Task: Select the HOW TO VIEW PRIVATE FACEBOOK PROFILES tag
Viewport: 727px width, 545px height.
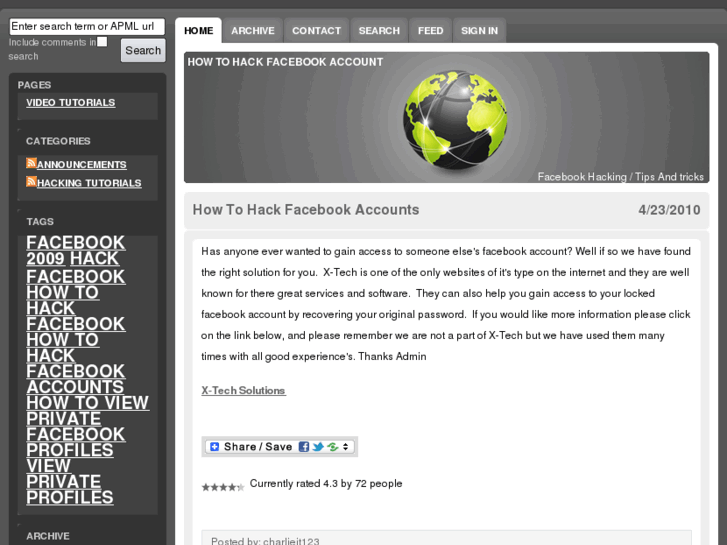Action: 88,426
